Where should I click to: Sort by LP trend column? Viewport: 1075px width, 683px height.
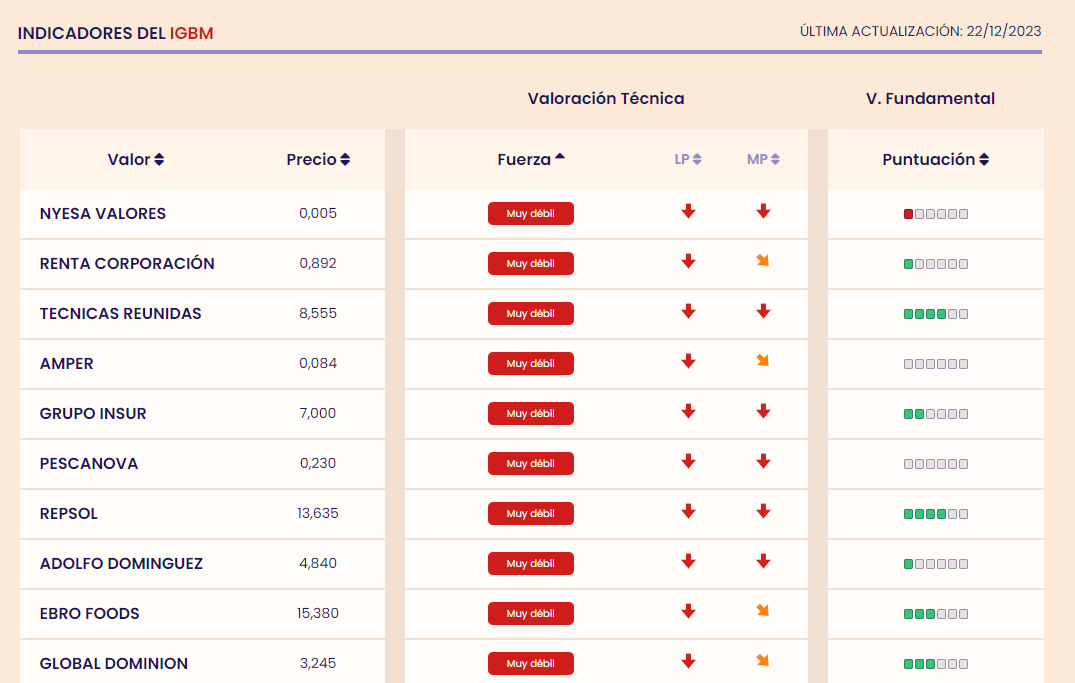[x=688, y=159]
